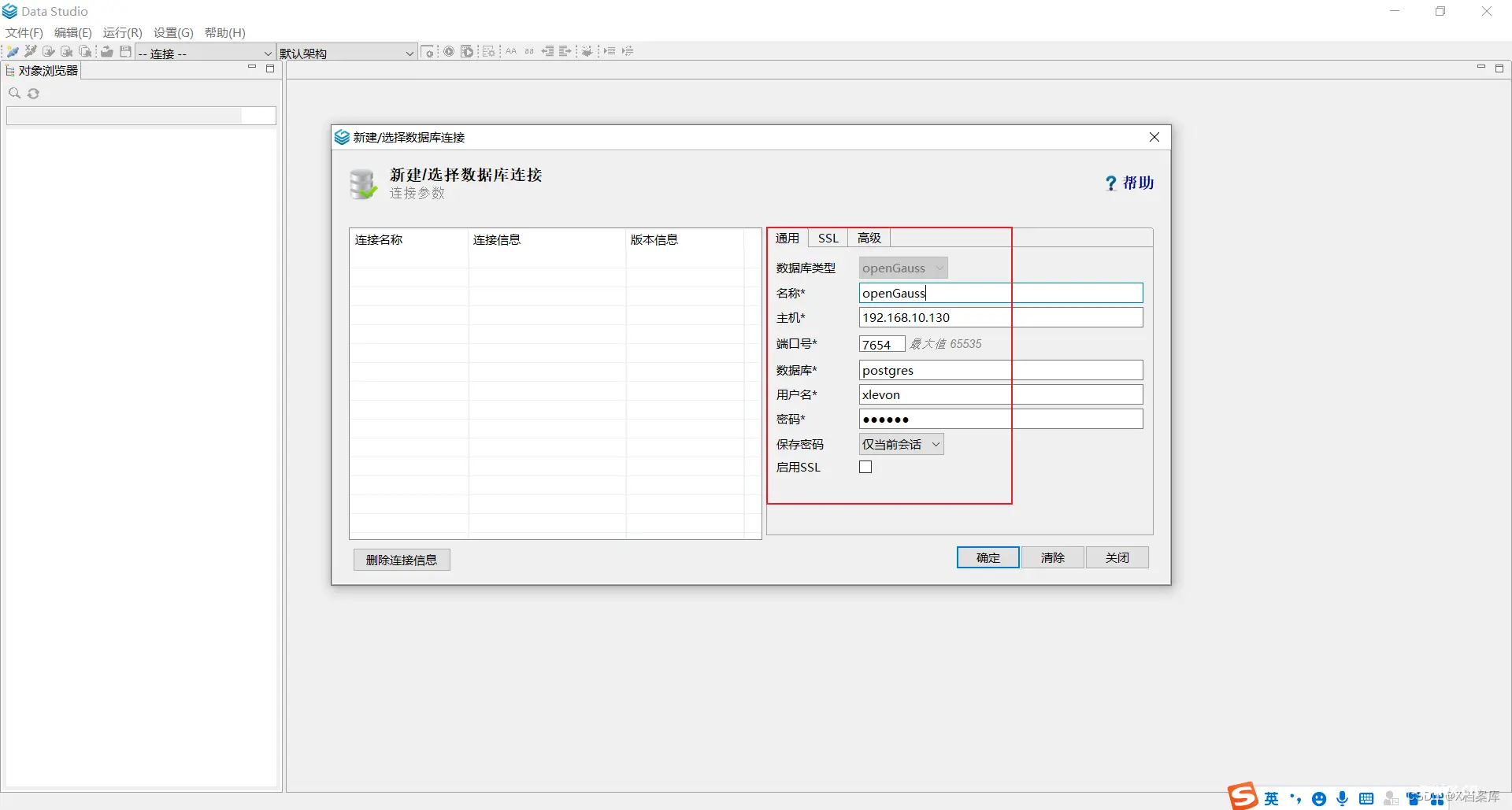Click the lowercase aa toolbar icon
The width and height of the screenshot is (1512, 810).
tap(529, 51)
